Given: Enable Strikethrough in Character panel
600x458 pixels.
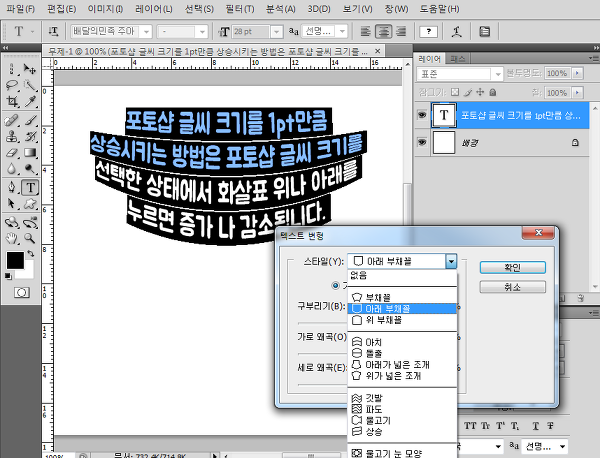Looking at the screenshot, I should point(550,426).
